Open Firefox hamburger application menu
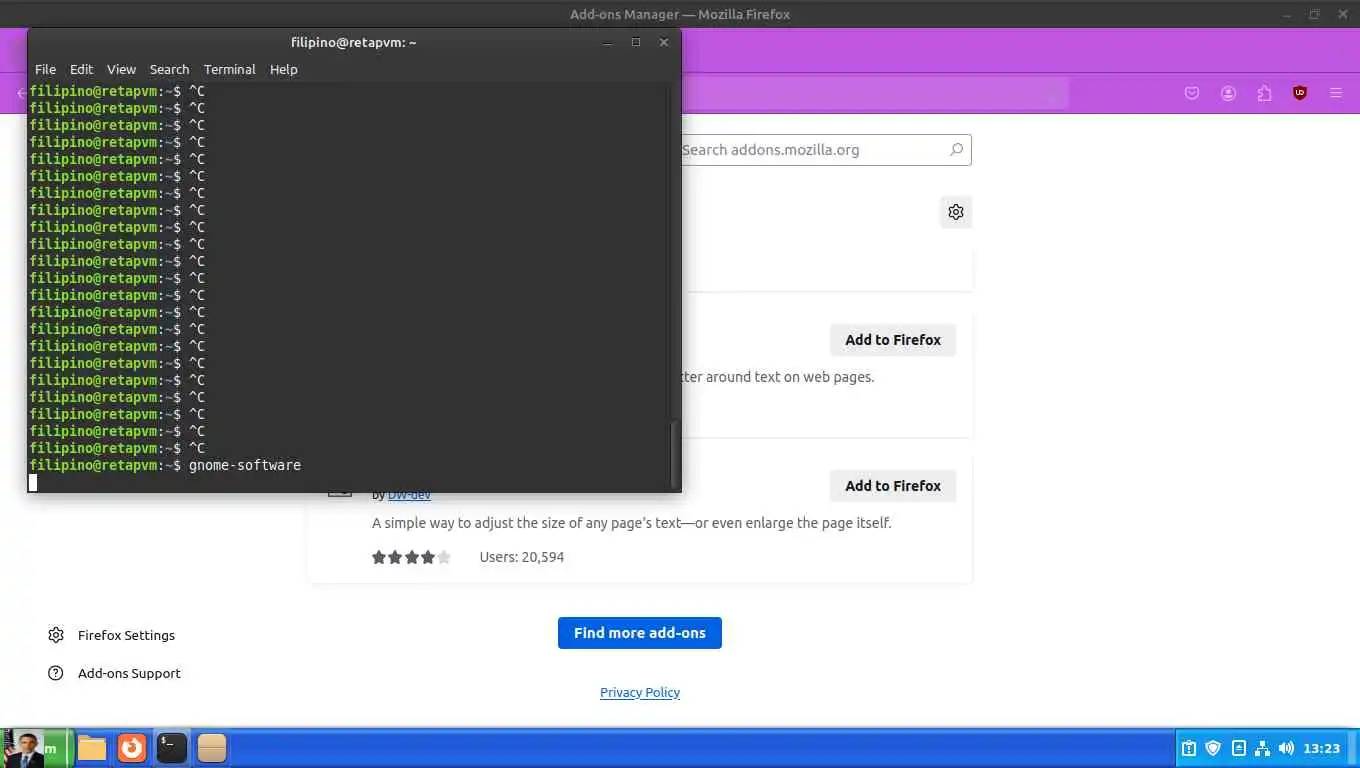This screenshot has height=768, width=1360. [1336, 93]
